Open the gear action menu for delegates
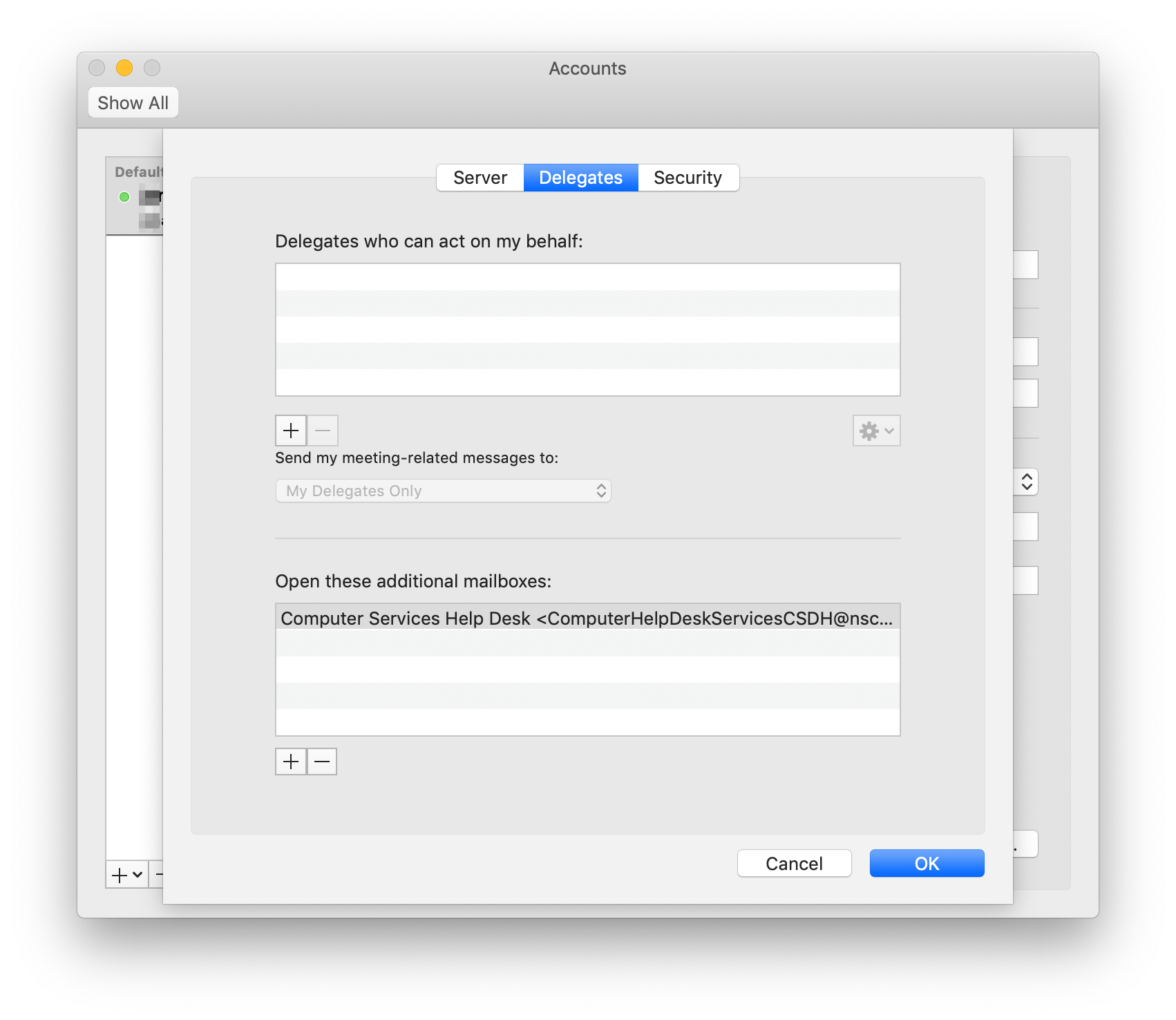Image resolution: width=1176 pixels, height=1020 pixels. [876, 431]
